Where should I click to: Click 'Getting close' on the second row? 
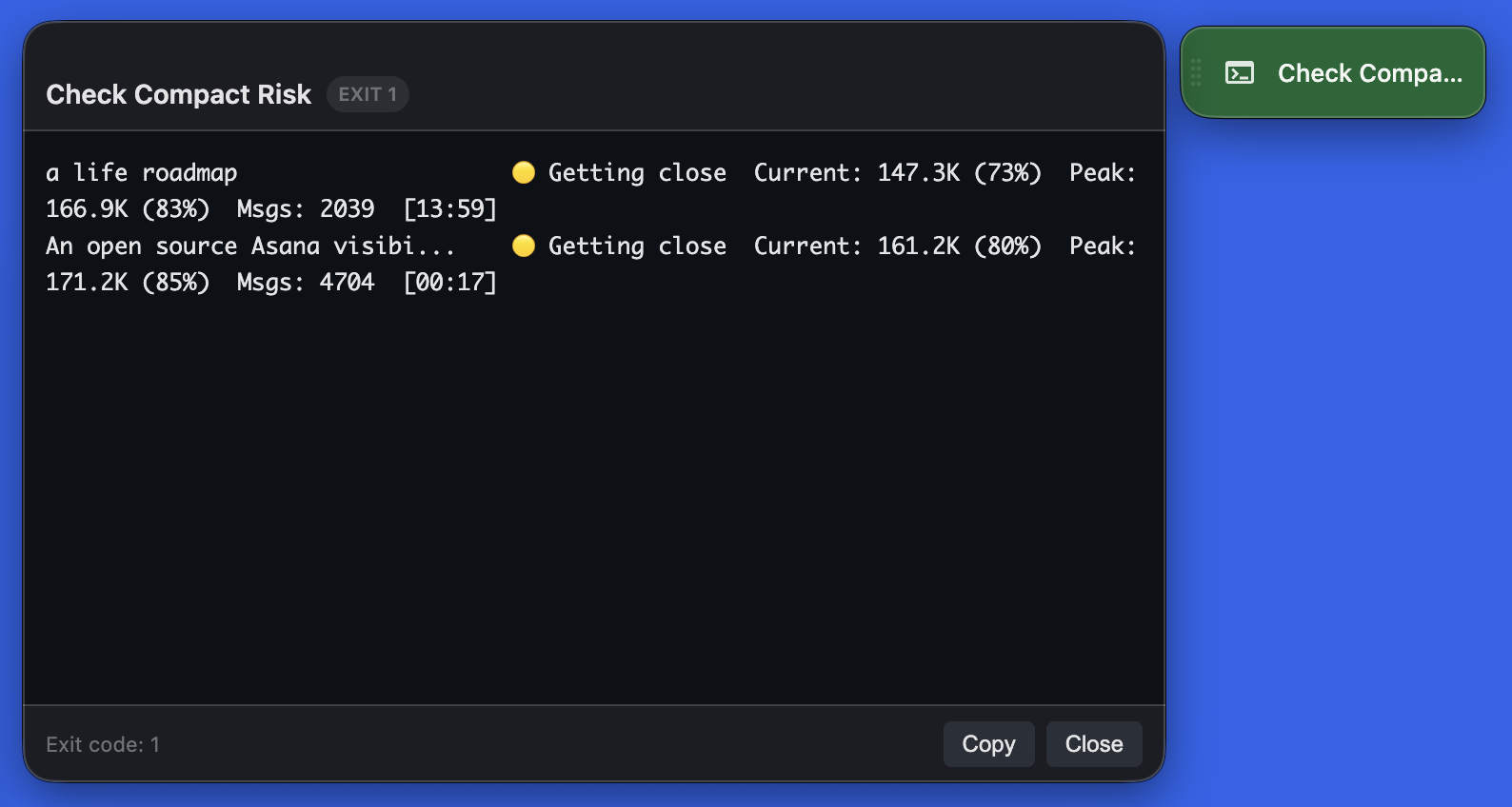click(x=636, y=246)
